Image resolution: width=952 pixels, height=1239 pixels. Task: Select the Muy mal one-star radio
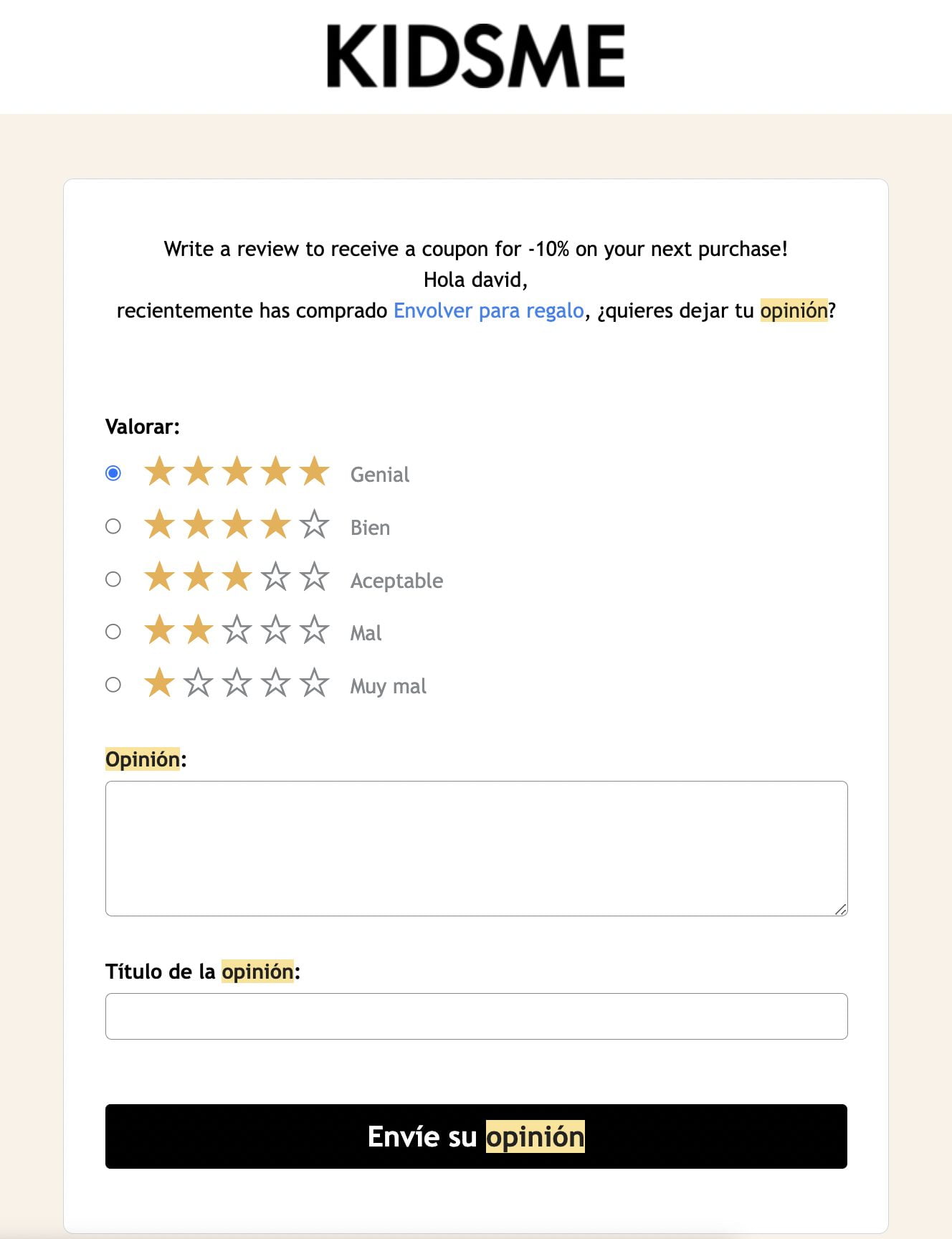(x=113, y=685)
